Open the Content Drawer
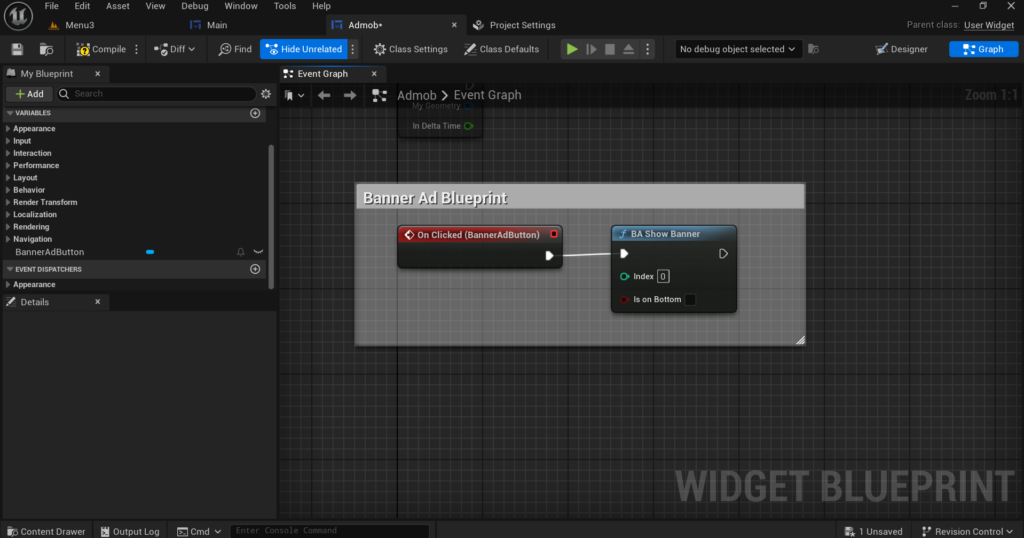Image resolution: width=1024 pixels, height=538 pixels. point(46,531)
